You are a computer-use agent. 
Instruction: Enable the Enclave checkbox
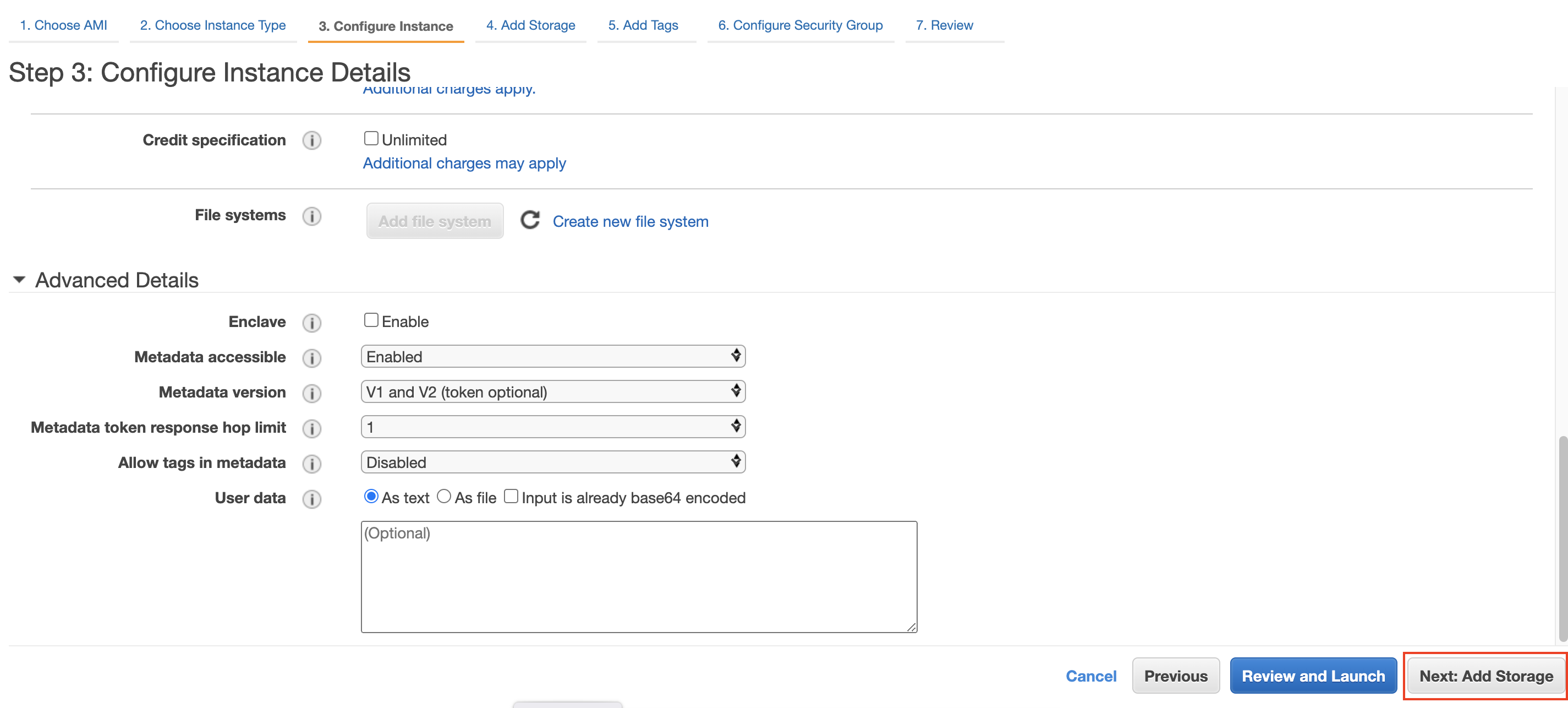pos(371,320)
